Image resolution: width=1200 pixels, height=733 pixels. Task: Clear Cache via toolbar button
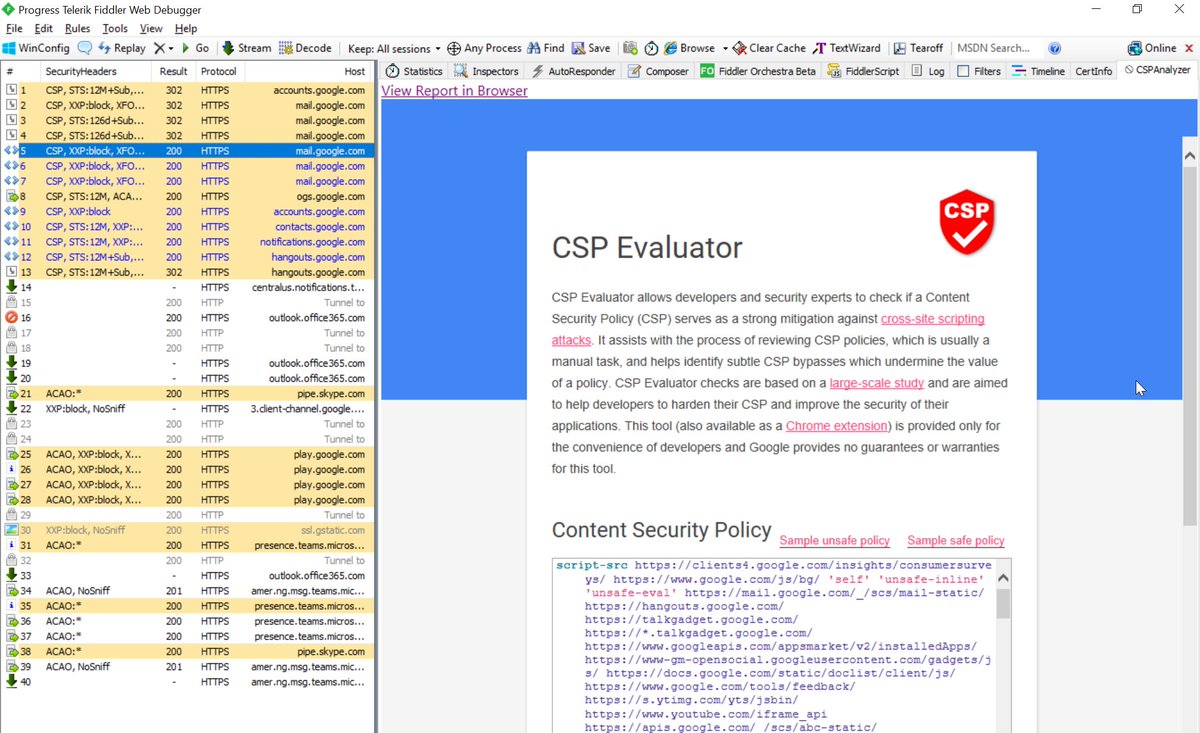[x=769, y=48]
